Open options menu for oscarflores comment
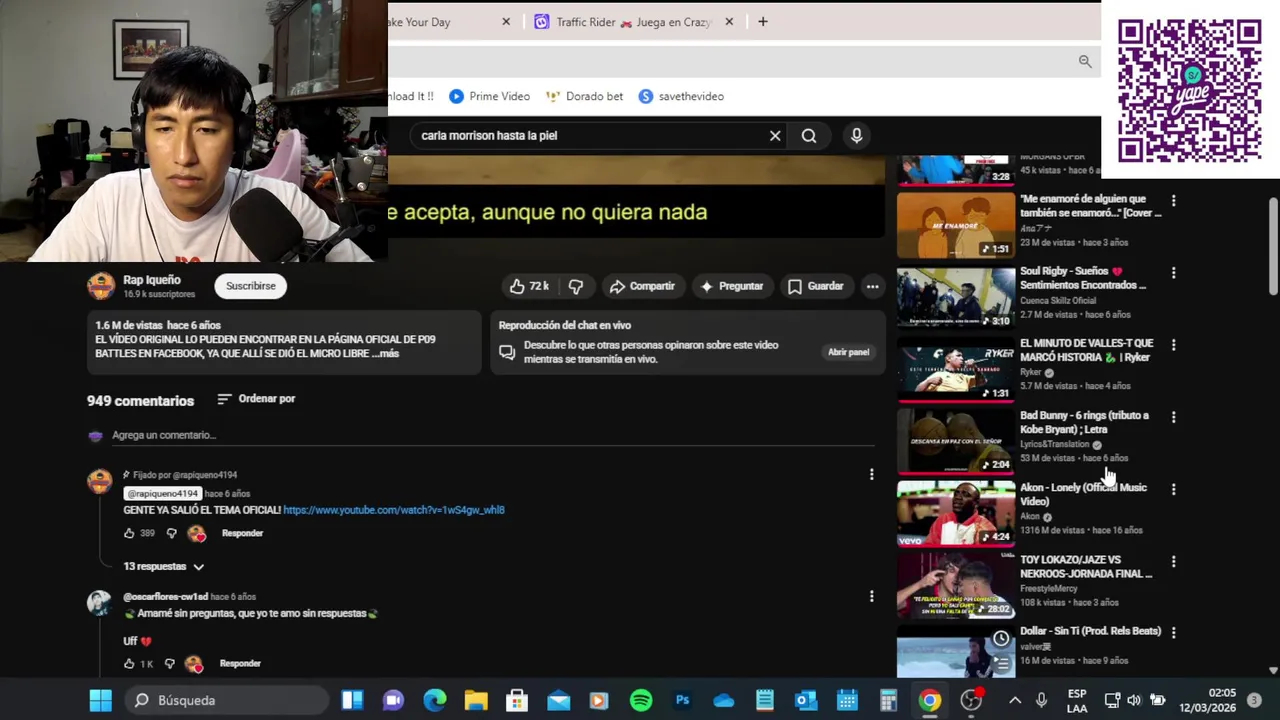The width and height of the screenshot is (1280, 720). pos(871,597)
